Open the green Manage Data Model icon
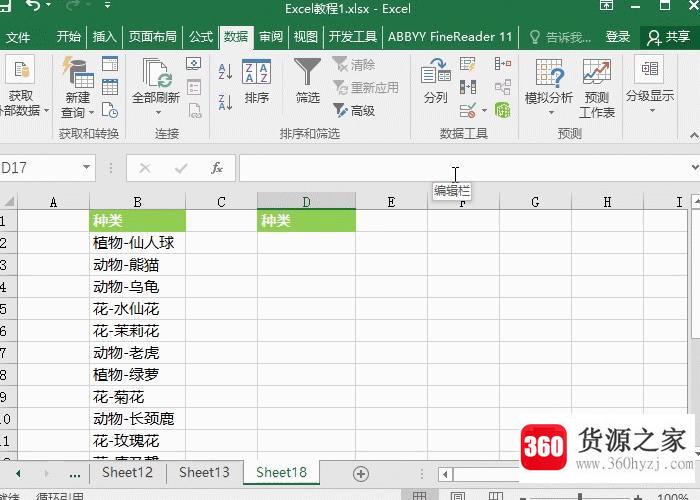Screen dimensions: 700x500 503,110
